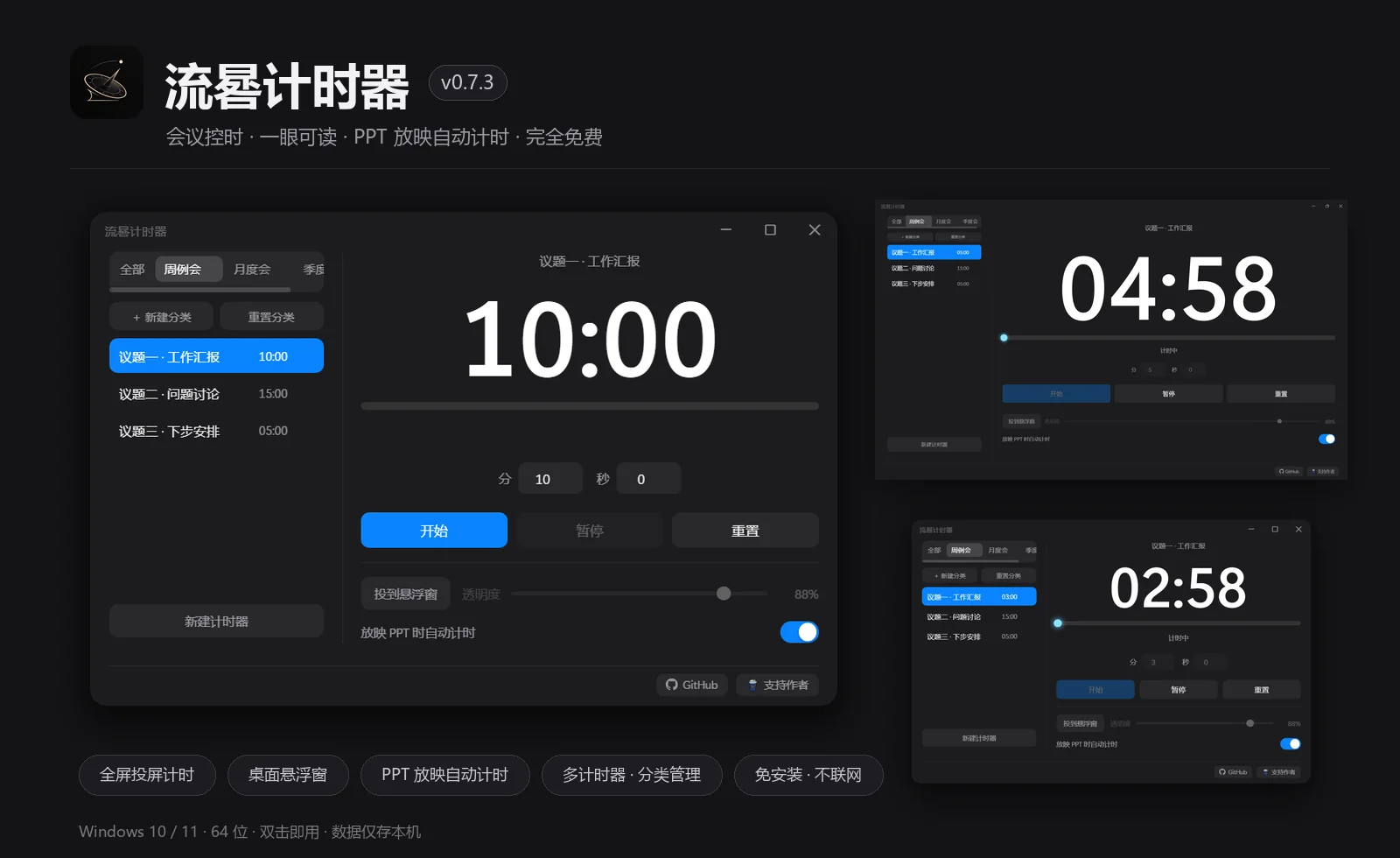This screenshot has height=858, width=1400.
Task: Click GitHub button in the 02:58 window
Action: point(1233,771)
